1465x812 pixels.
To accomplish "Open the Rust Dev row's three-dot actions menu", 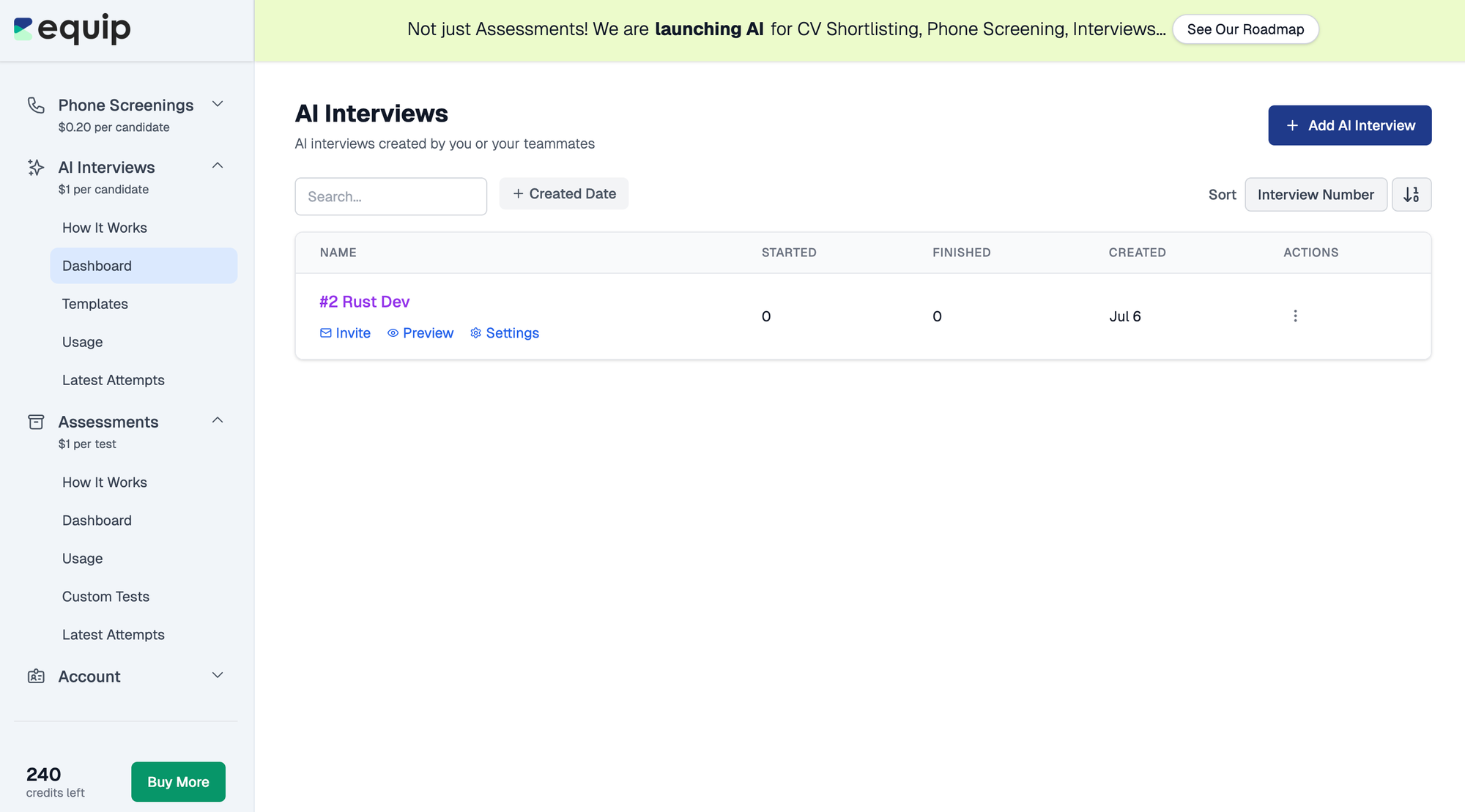I will pyautogui.click(x=1295, y=316).
